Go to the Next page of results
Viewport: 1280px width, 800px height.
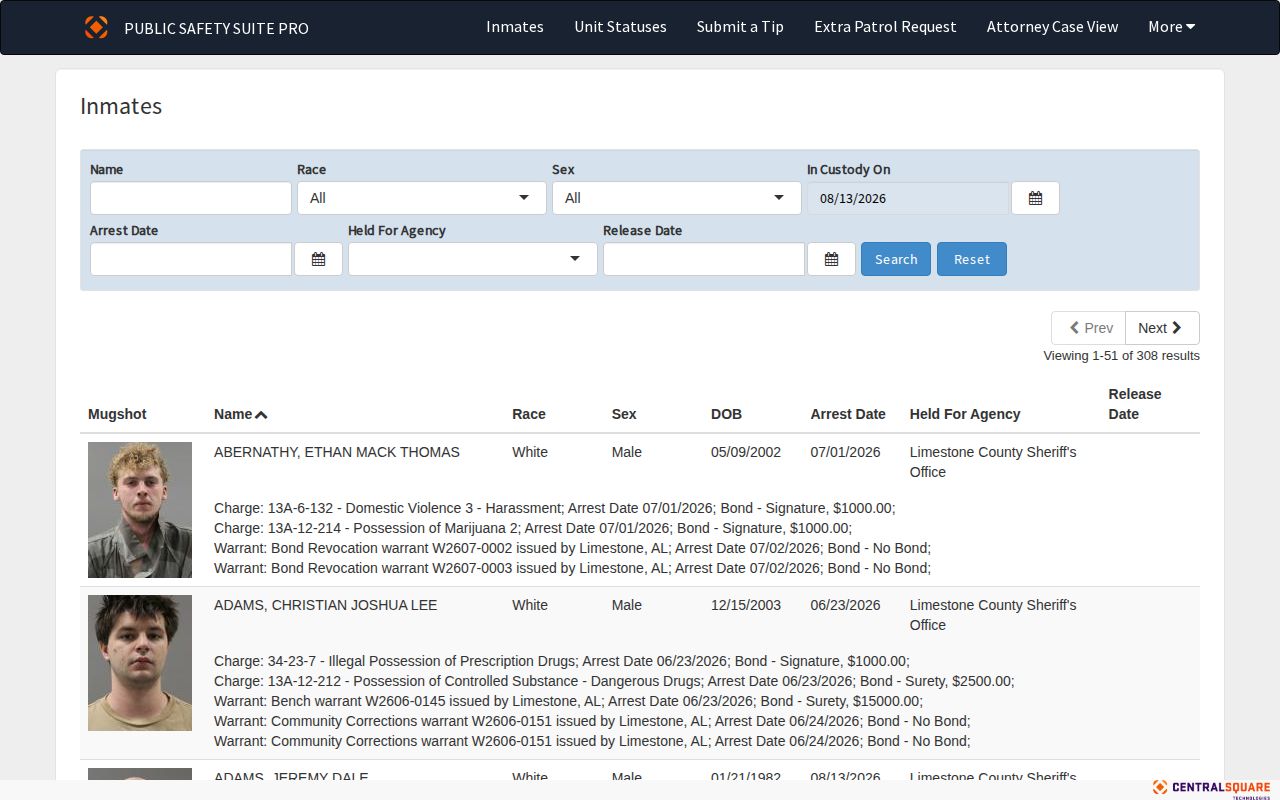pyautogui.click(x=1162, y=328)
